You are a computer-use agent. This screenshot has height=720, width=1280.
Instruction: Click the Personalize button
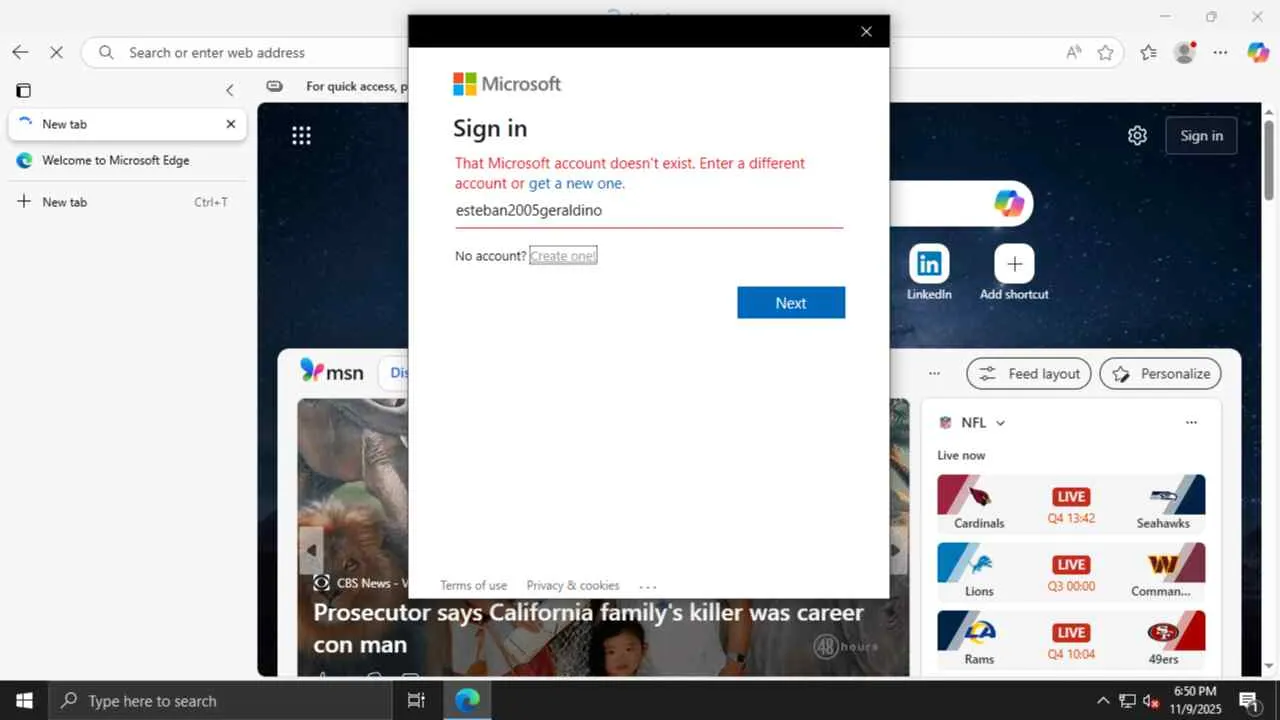point(1160,373)
